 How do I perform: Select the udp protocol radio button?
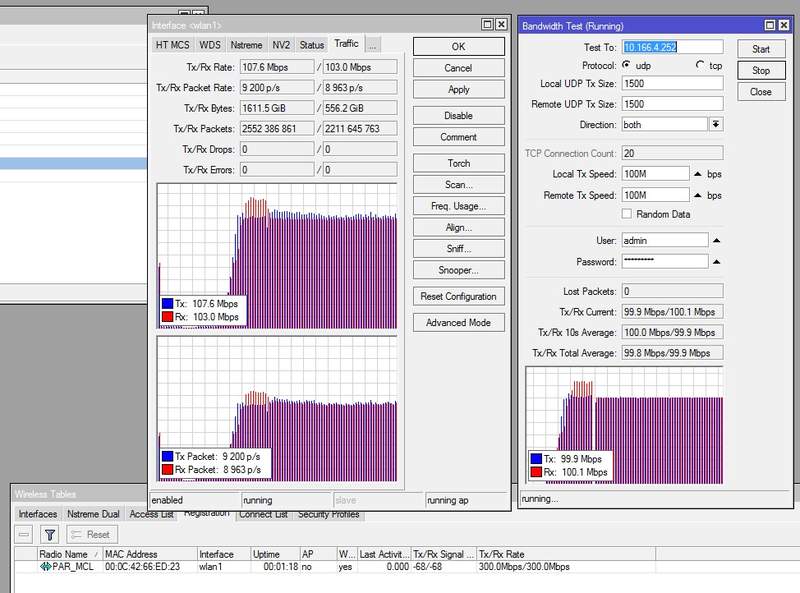coord(626,65)
